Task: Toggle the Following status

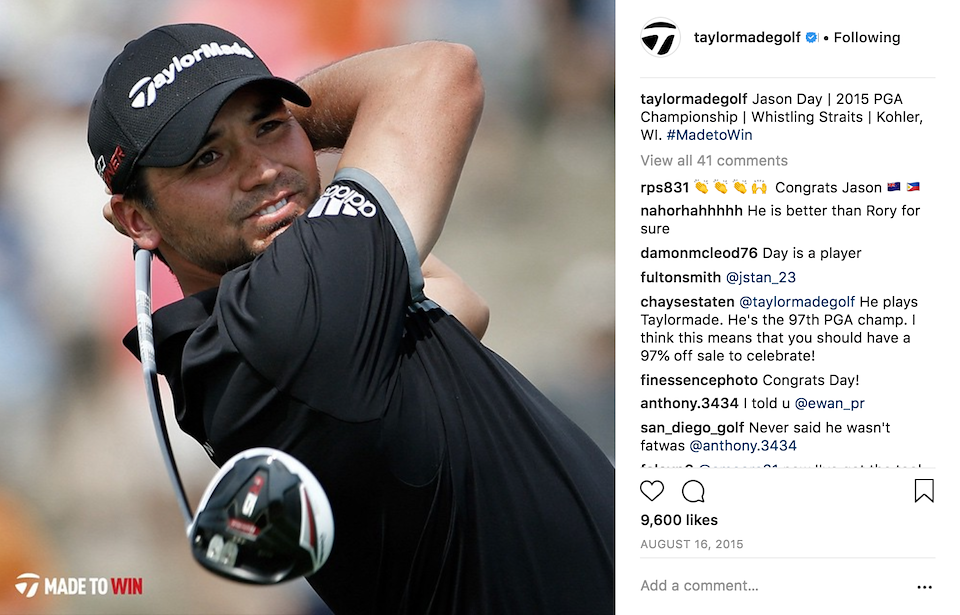Action: [867, 37]
